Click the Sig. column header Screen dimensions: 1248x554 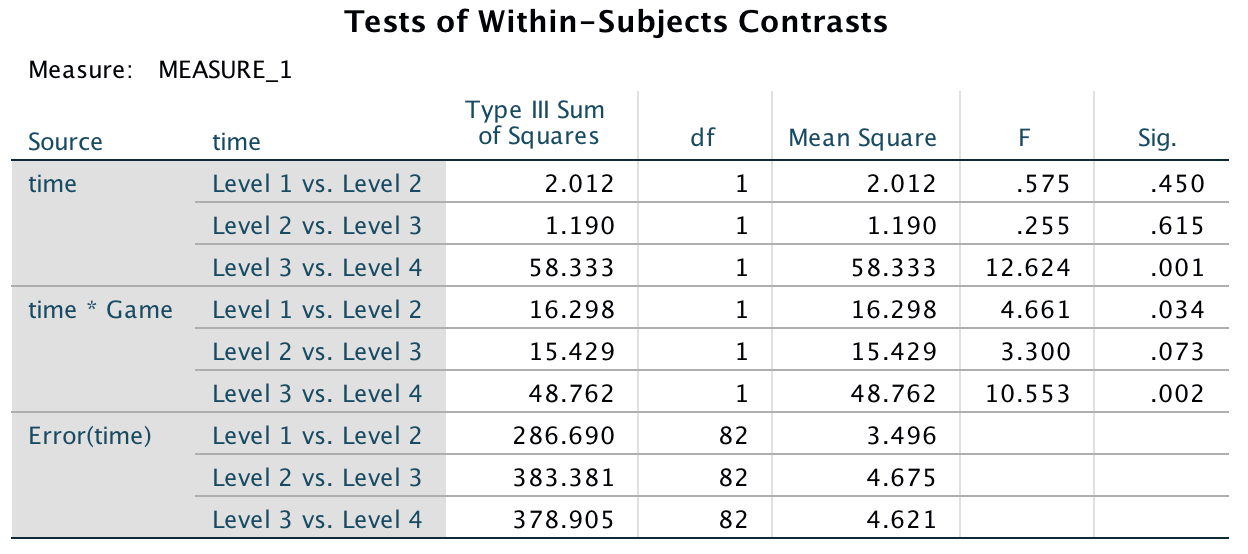1157,138
